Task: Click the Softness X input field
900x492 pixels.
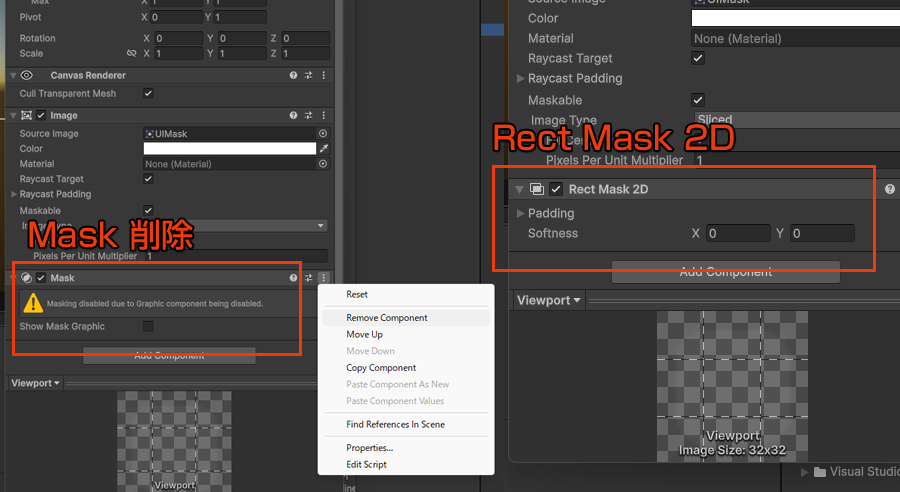Action: (x=737, y=233)
